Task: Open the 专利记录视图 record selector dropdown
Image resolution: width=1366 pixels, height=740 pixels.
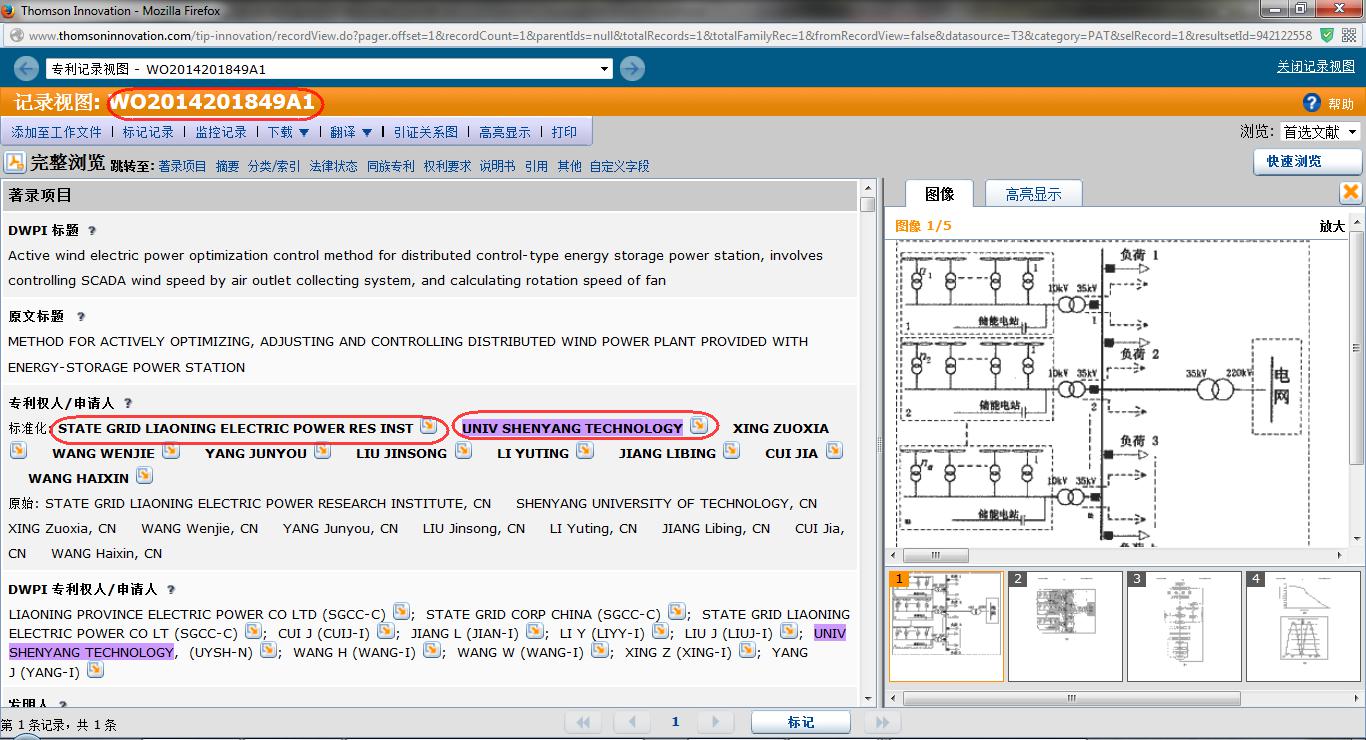Action: [x=329, y=69]
